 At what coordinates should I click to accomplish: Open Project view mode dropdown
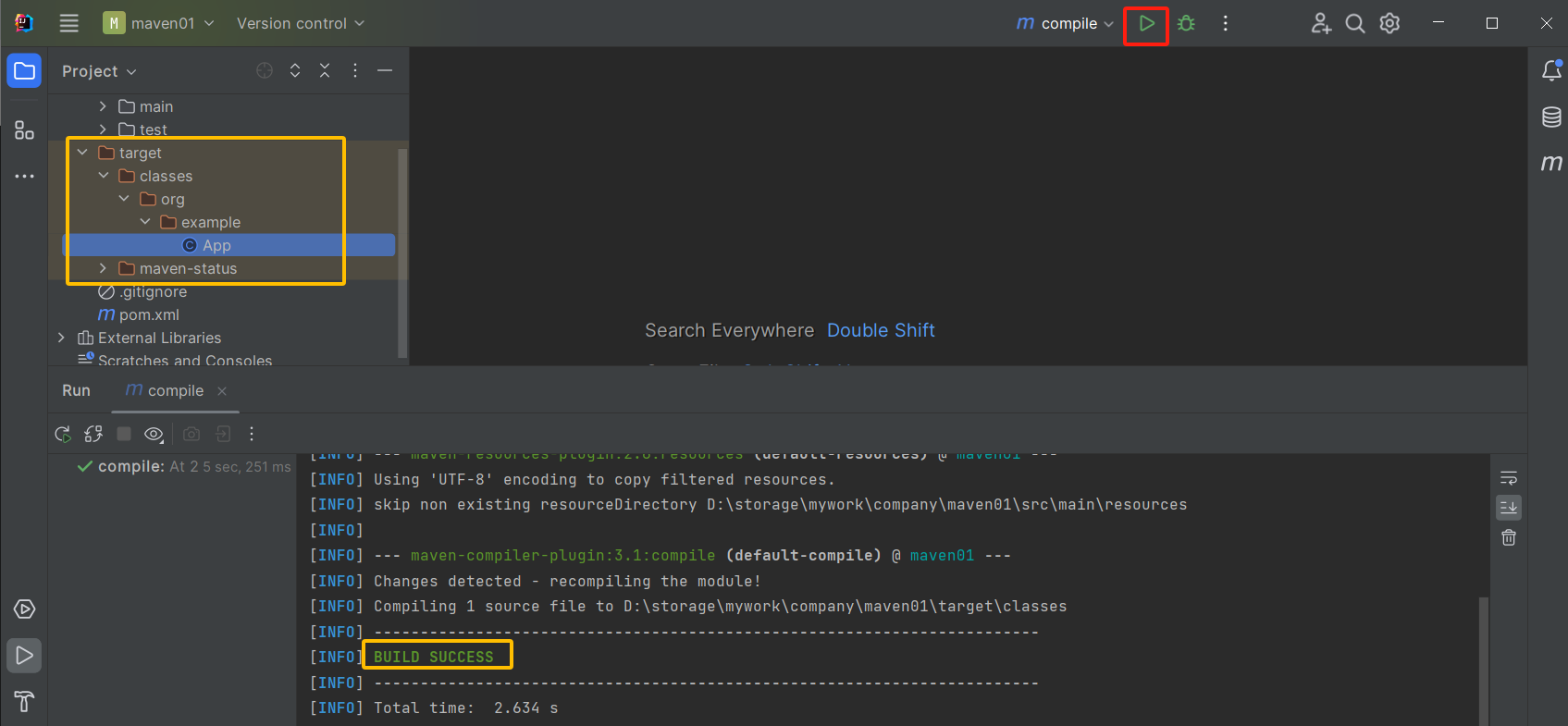pos(99,71)
